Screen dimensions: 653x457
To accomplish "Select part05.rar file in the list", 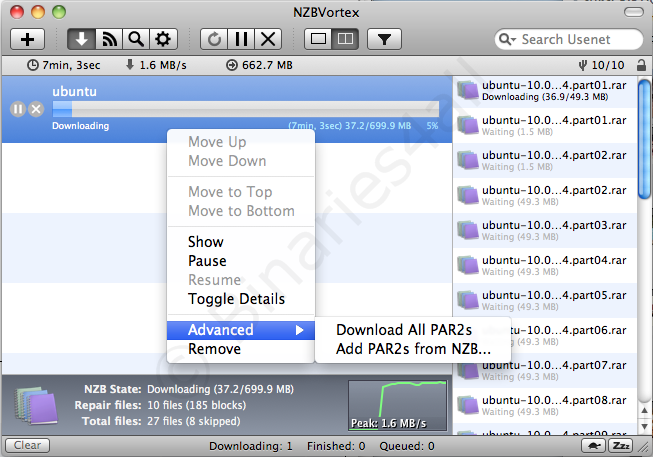I will coord(545,300).
